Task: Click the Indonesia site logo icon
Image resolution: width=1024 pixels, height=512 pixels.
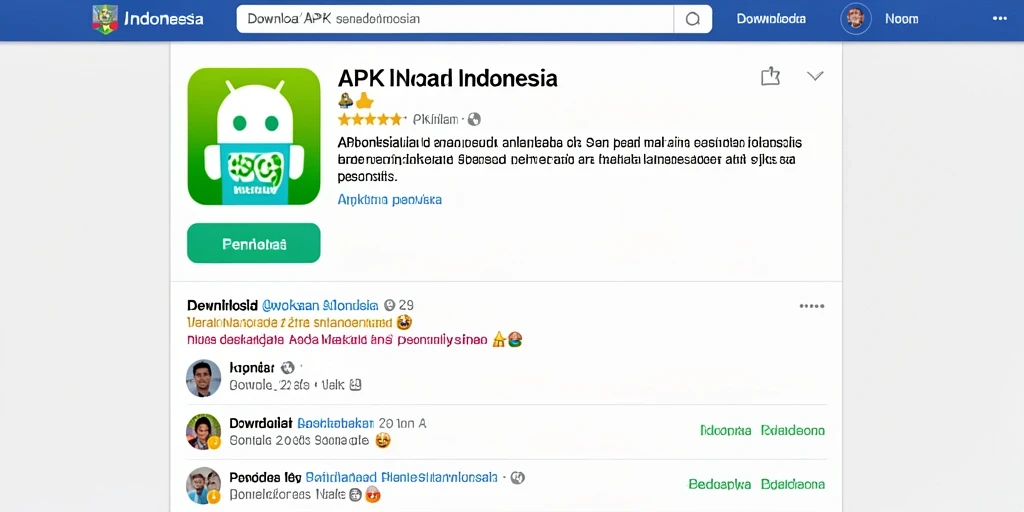Action: point(104,19)
